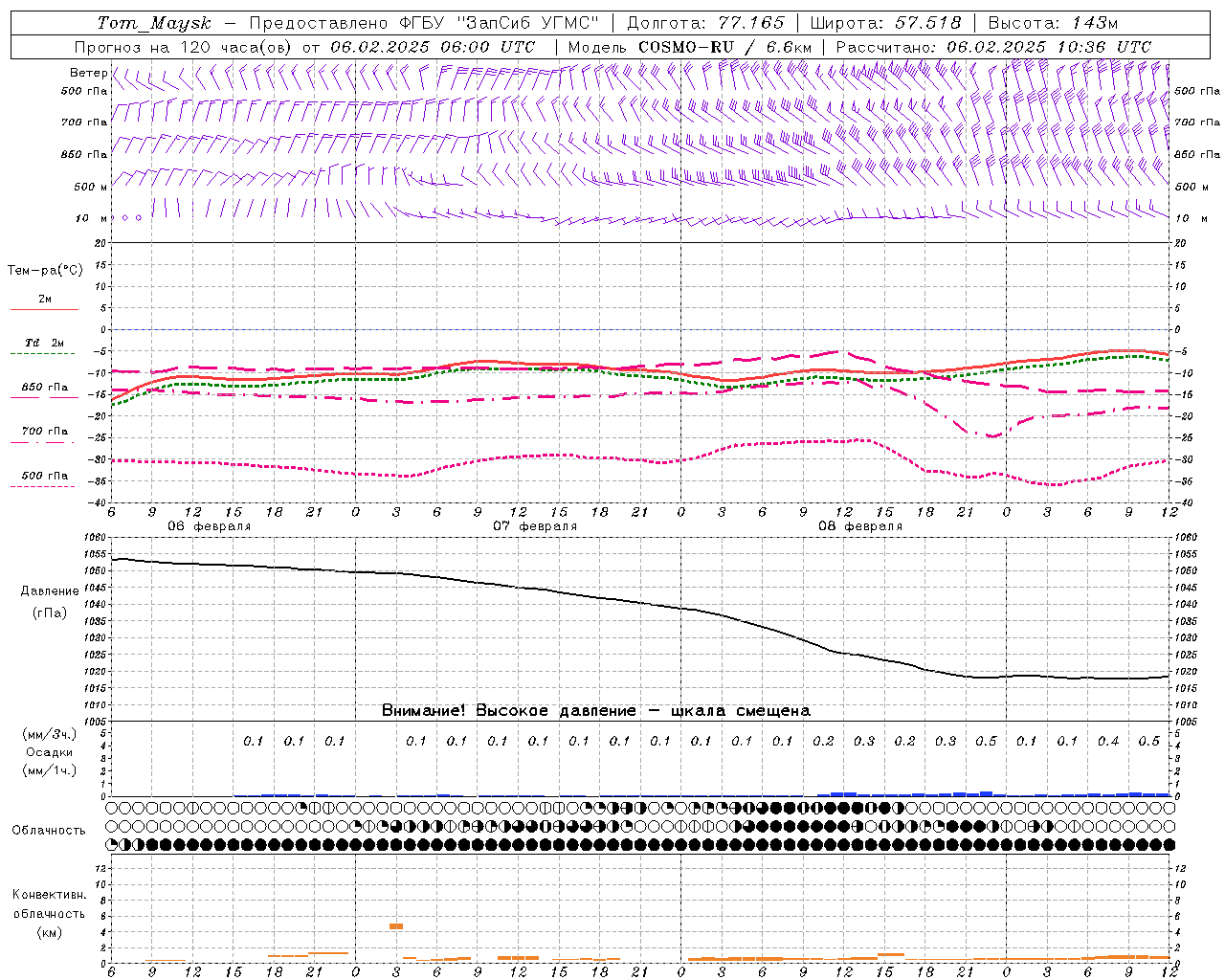
Task: Click the '(мм/3ч.)' precipitation unit label
Action: tap(49, 734)
